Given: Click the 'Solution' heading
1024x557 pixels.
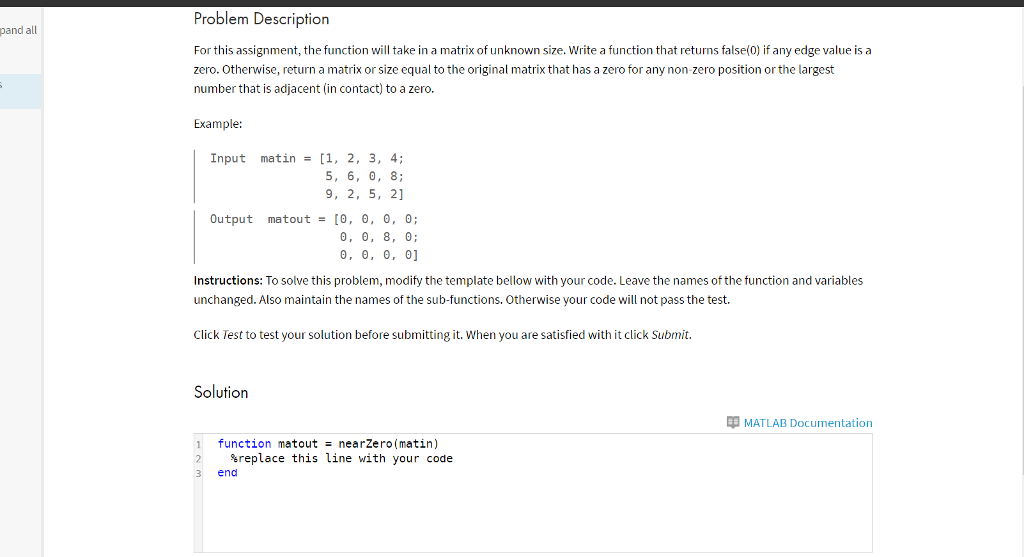Looking at the screenshot, I should tap(221, 392).
